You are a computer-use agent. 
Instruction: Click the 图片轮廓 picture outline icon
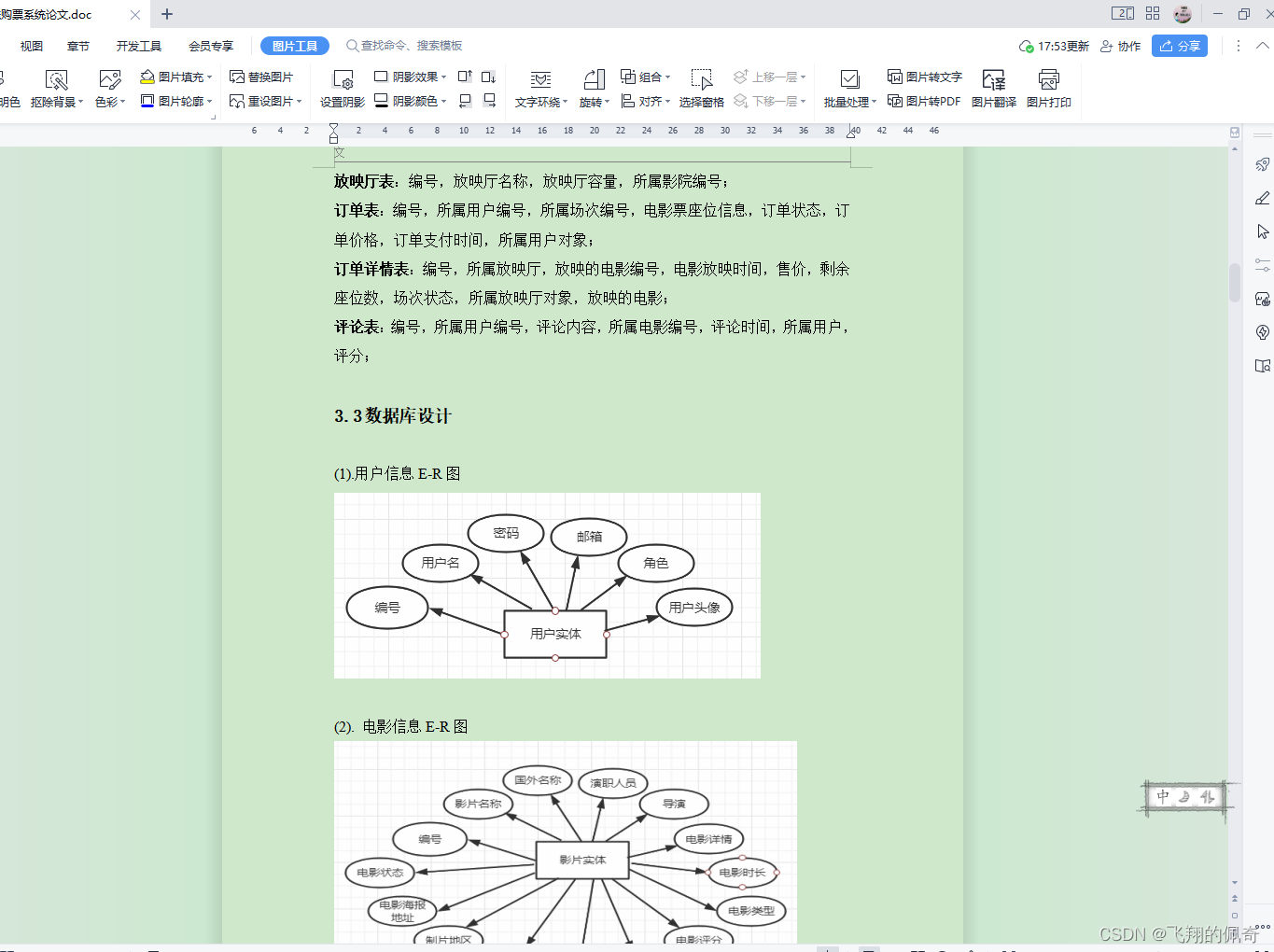pyautogui.click(x=147, y=101)
